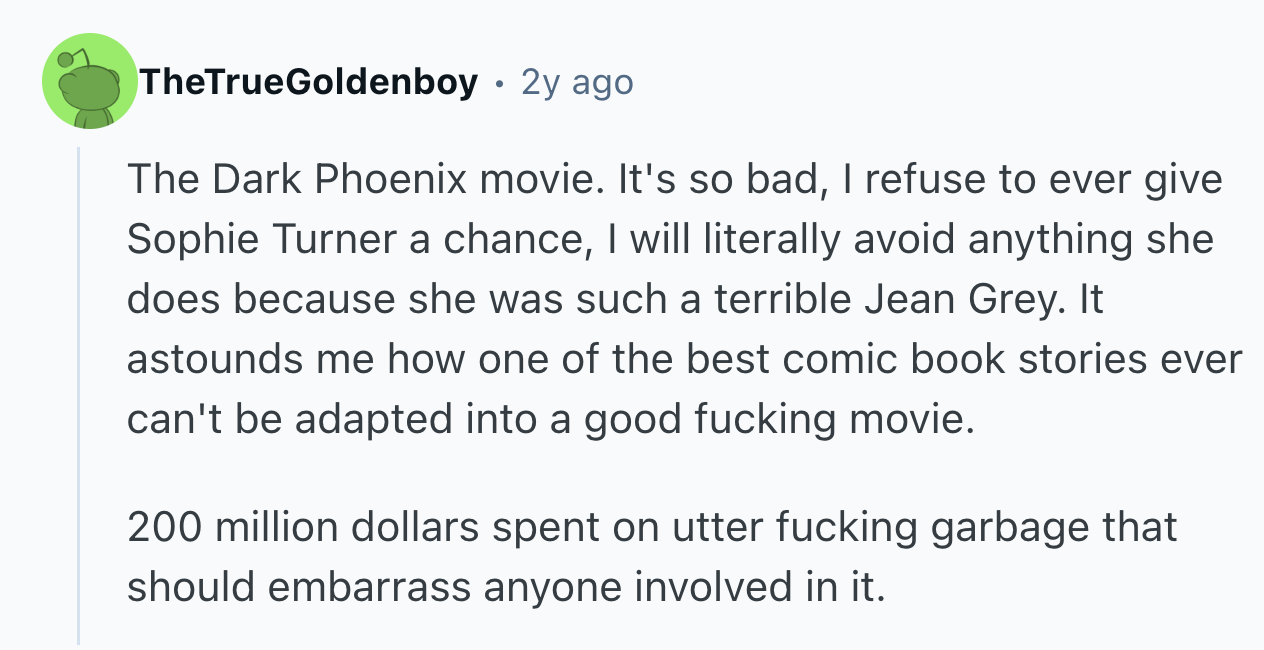Click the "2y ago" comment timestamp
1264x650 pixels.
point(577,82)
